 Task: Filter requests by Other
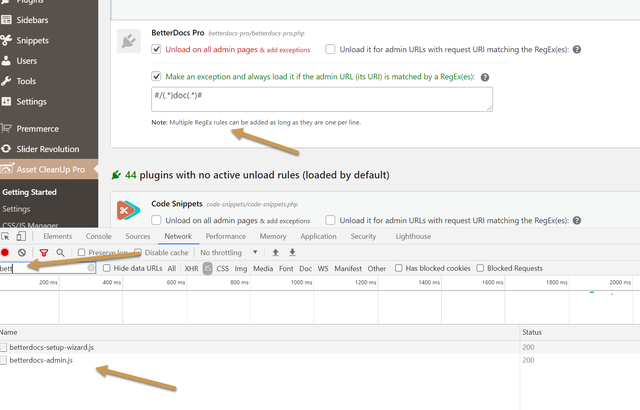tap(377, 268)
